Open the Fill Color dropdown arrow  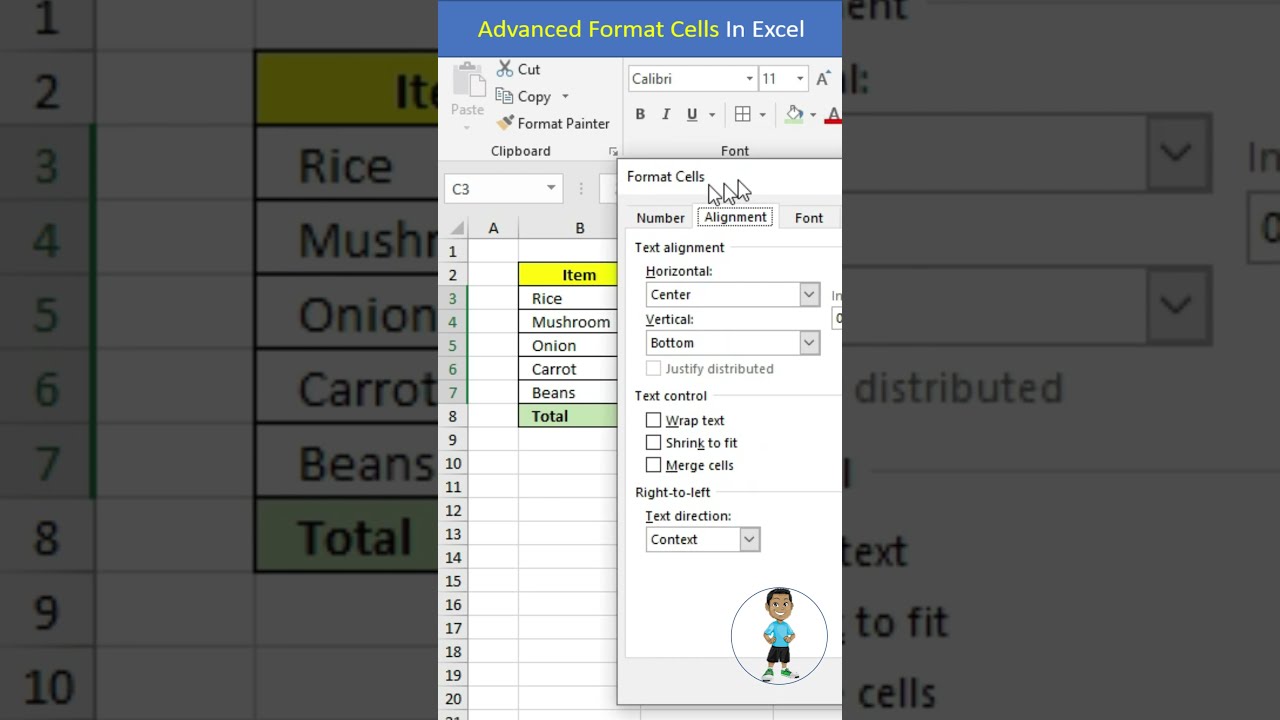point(813,115)
